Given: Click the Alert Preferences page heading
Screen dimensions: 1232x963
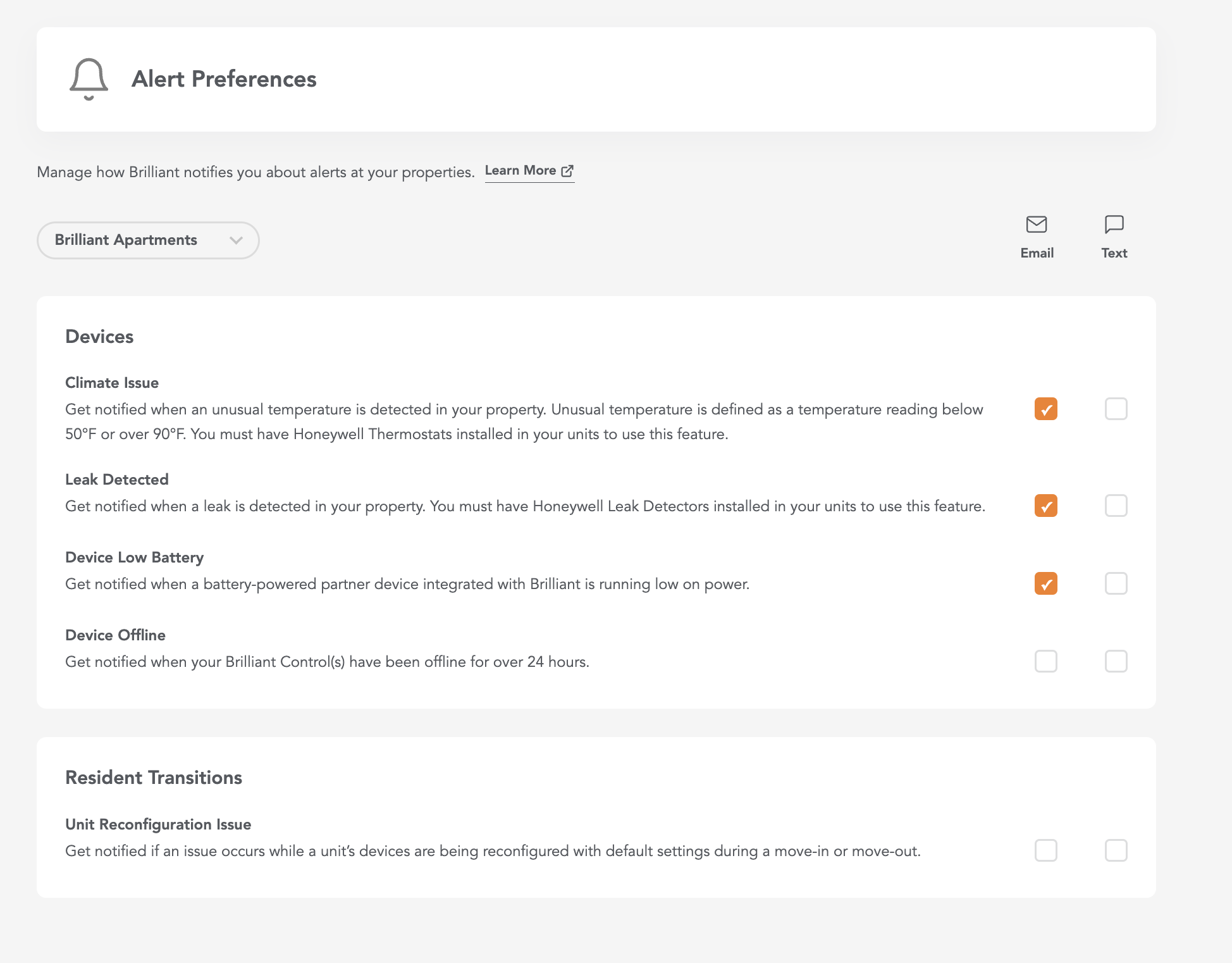Looking at the screenshot, I should click(224, 79).
